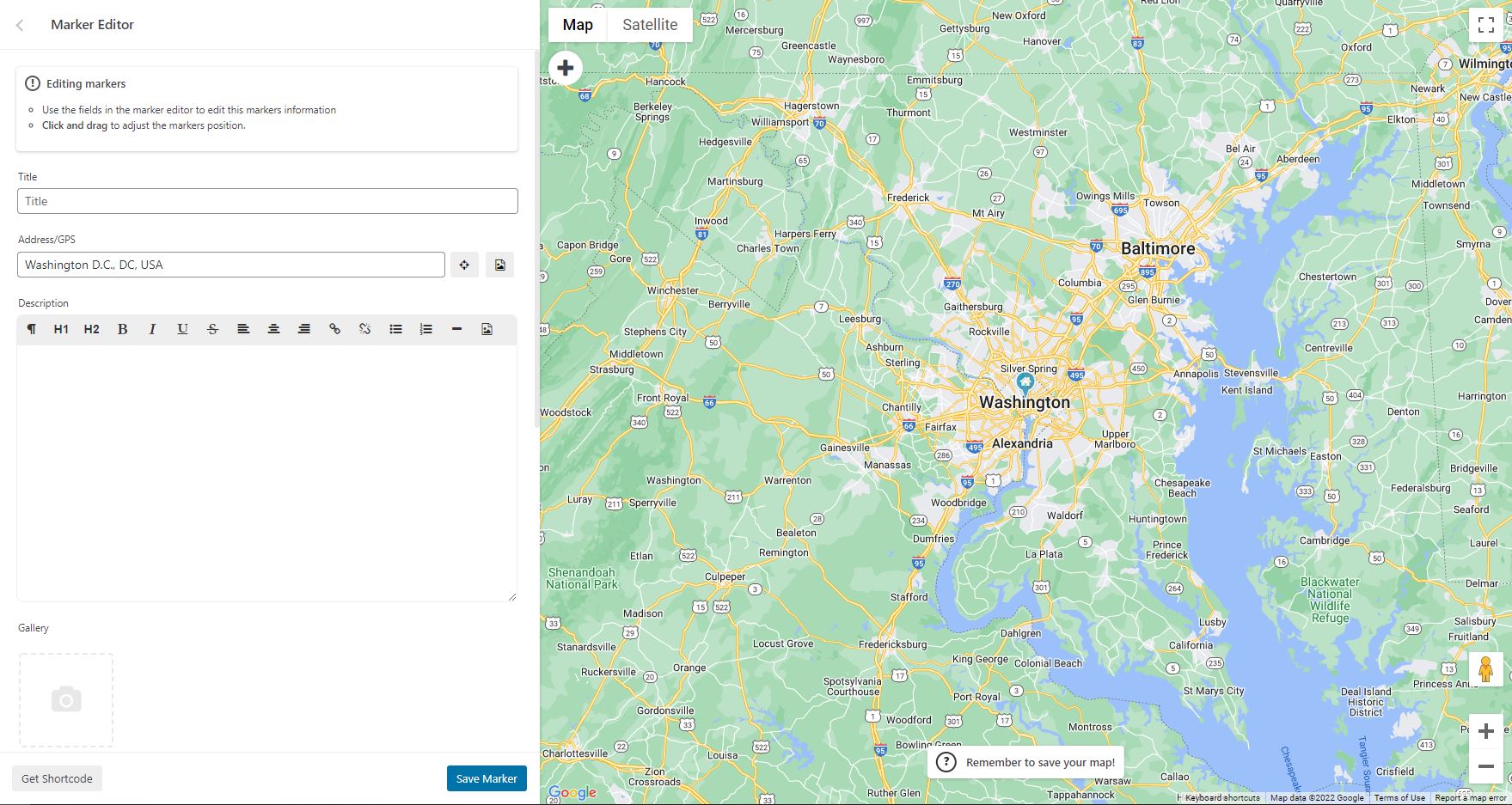Center align description text
This screenshot has width=1512, height=805.
(x=273, y=329)
